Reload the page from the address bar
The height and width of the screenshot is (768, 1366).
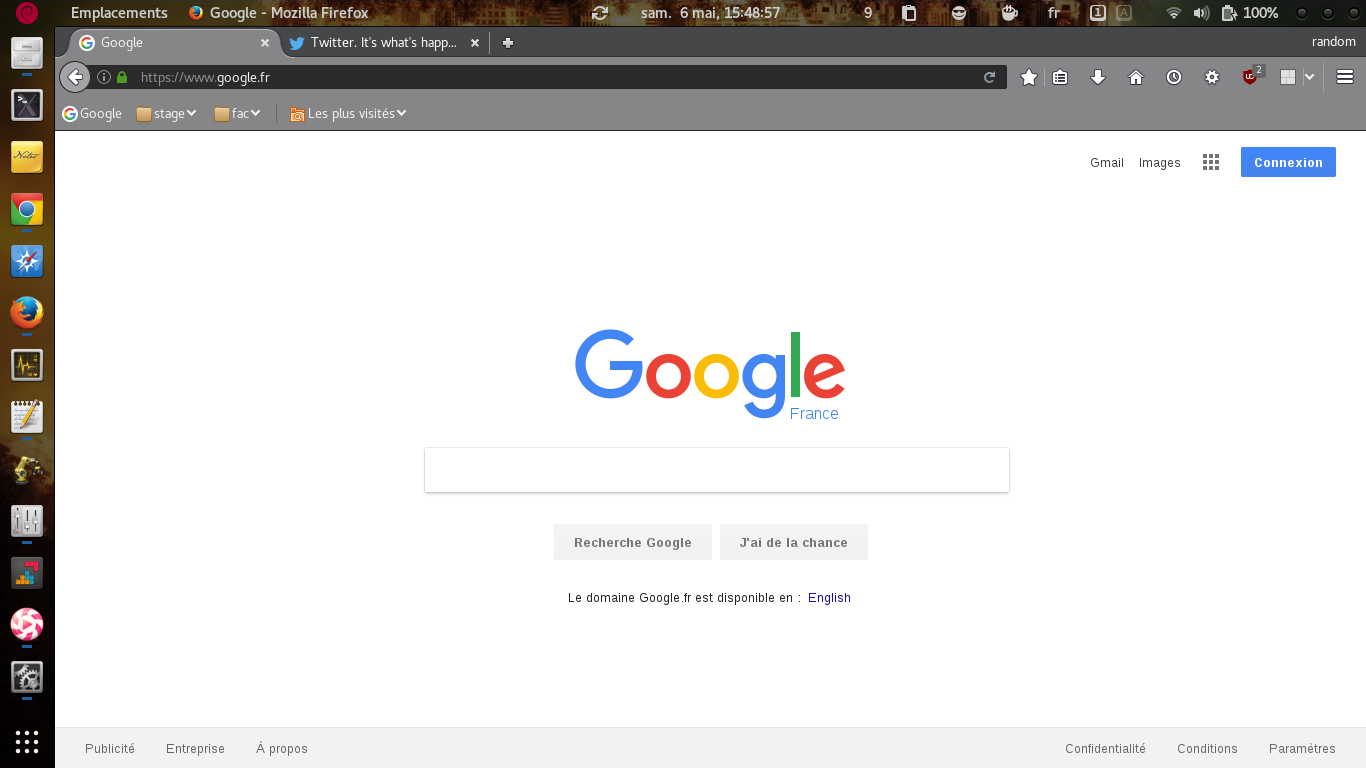[990, 77]
